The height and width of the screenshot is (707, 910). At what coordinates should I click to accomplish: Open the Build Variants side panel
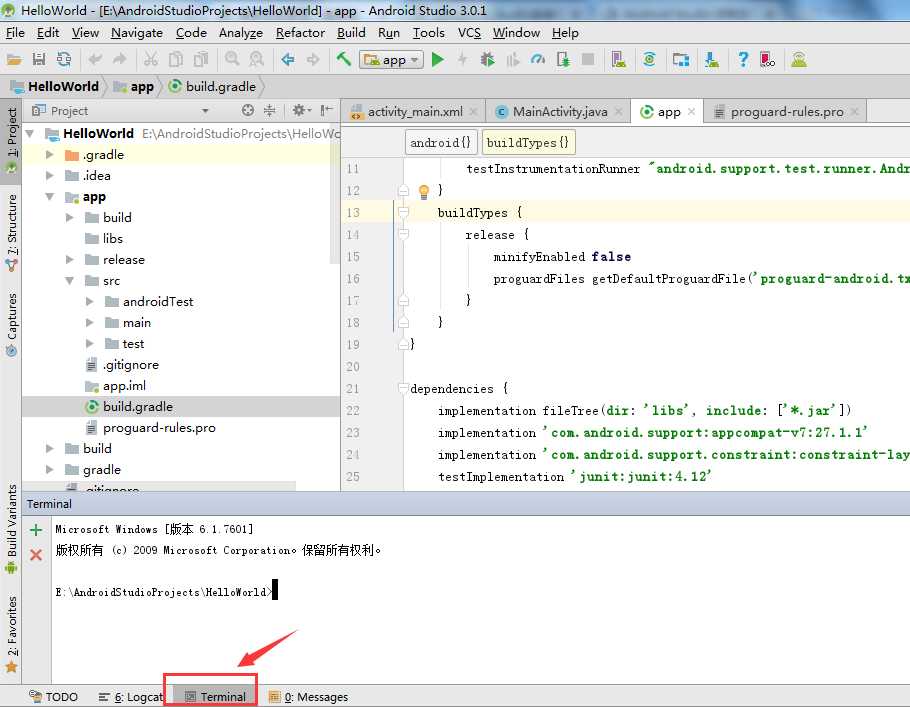(11, 529)
